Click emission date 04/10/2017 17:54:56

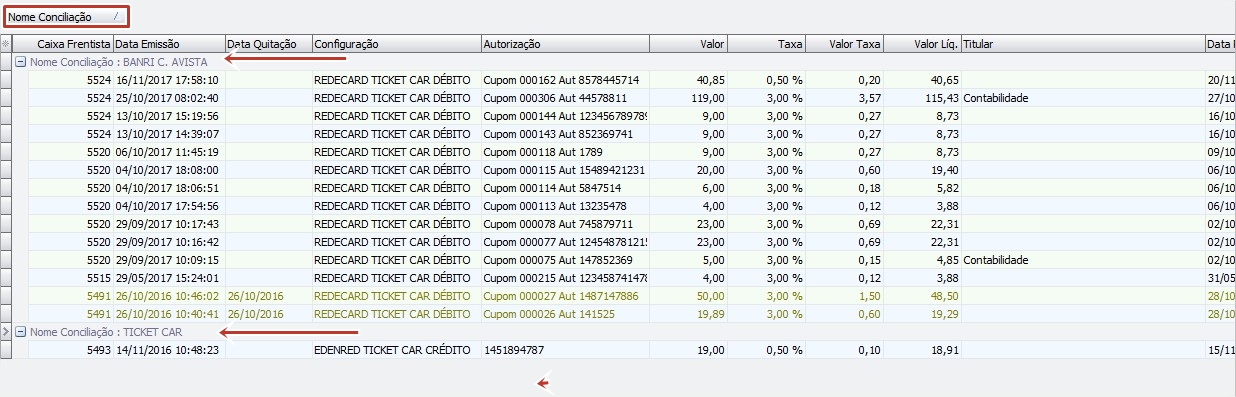click(168, 205)
